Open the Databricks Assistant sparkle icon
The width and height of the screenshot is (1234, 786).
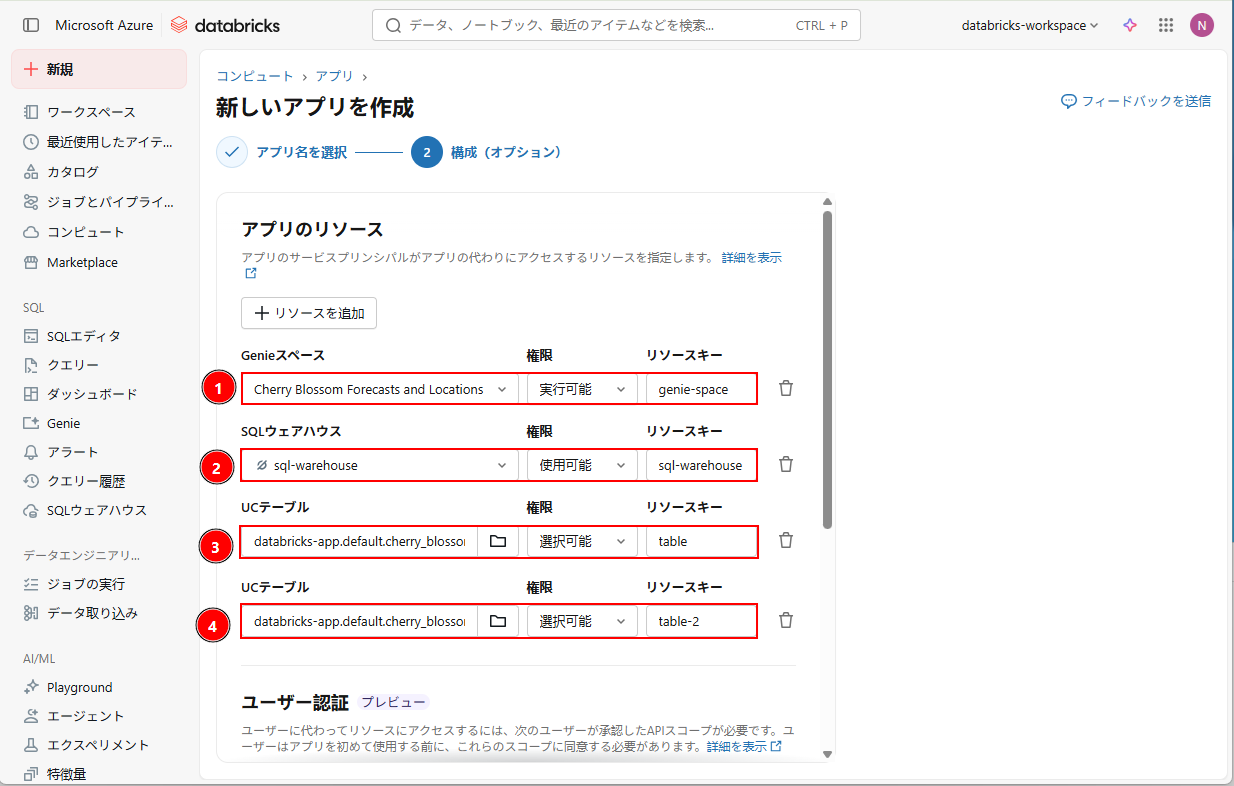pyautogui.click(x=1130, y=25)
